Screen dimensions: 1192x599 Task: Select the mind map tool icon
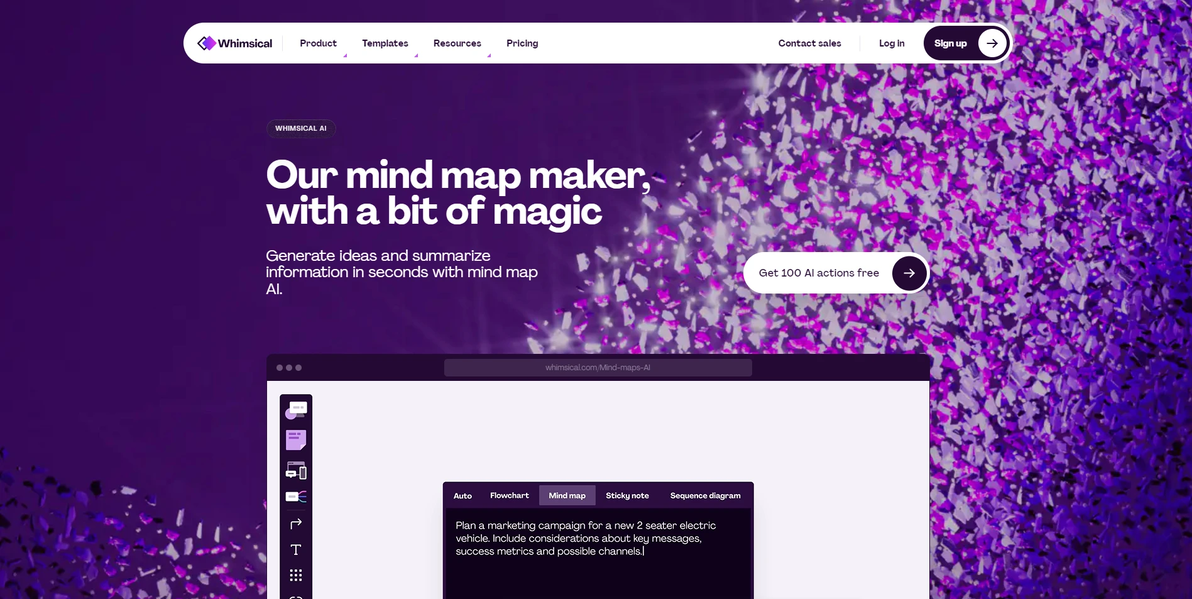(296, 496)
